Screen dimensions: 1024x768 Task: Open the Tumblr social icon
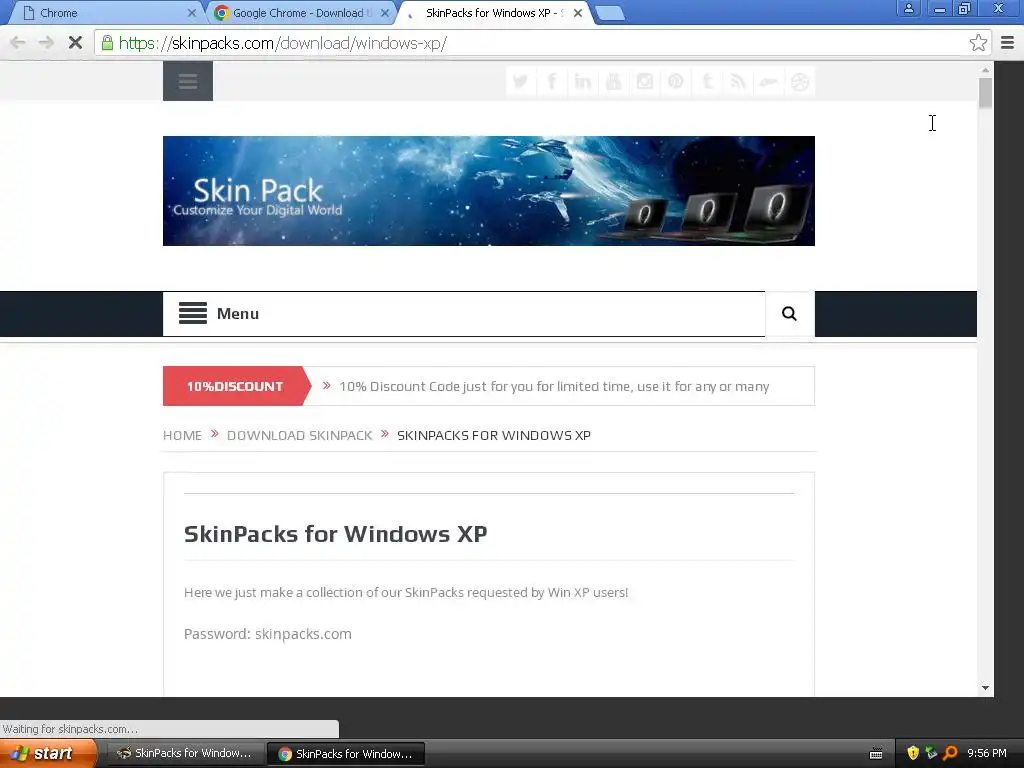[707, 82]
